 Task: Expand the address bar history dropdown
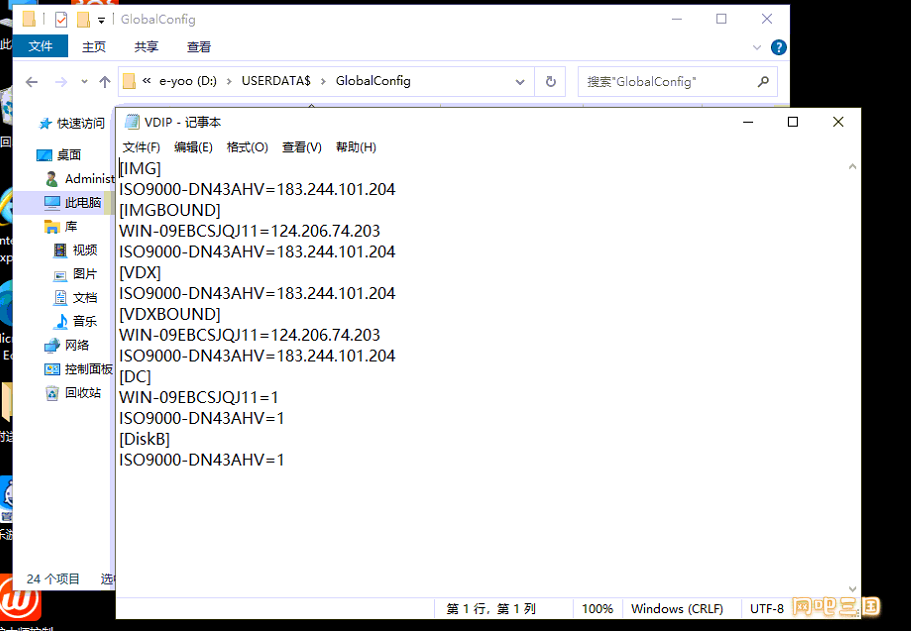point(520,82)
